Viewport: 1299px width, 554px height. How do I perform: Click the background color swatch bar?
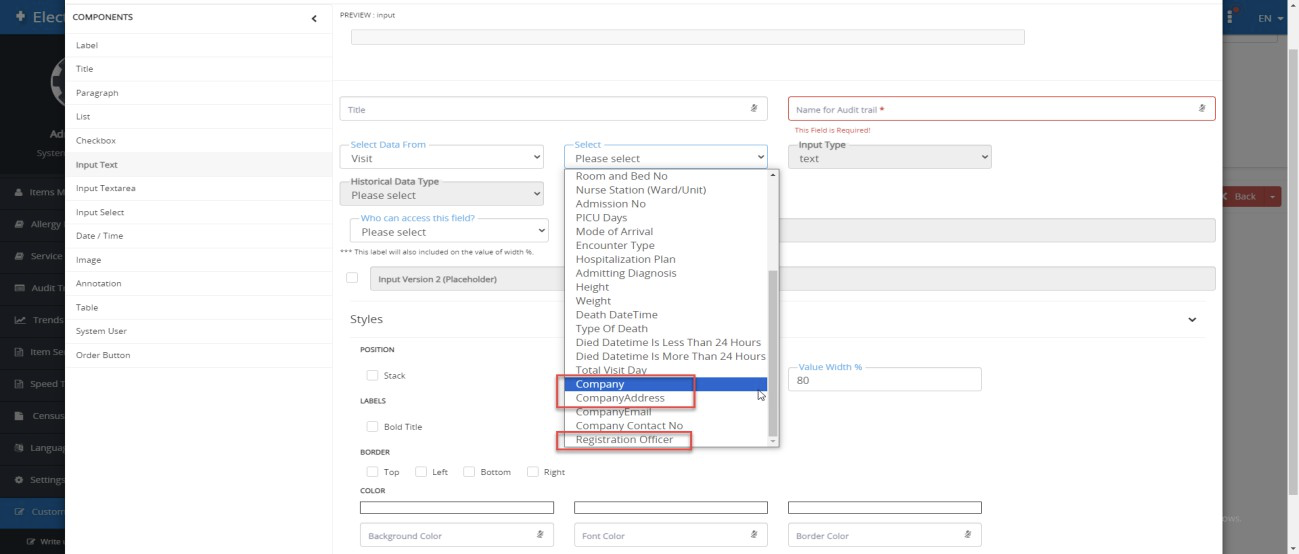click(x=456, y=508)
